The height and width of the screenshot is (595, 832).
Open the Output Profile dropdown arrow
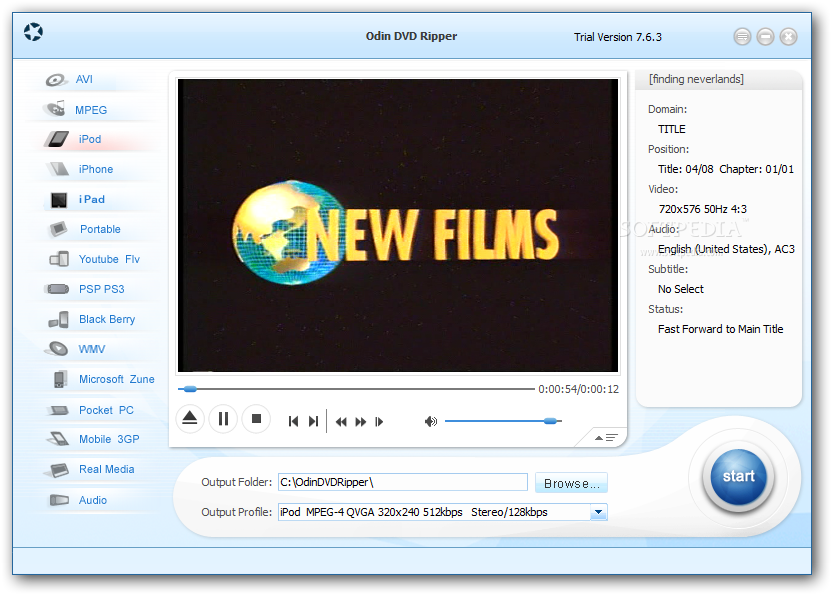[599, 512]
